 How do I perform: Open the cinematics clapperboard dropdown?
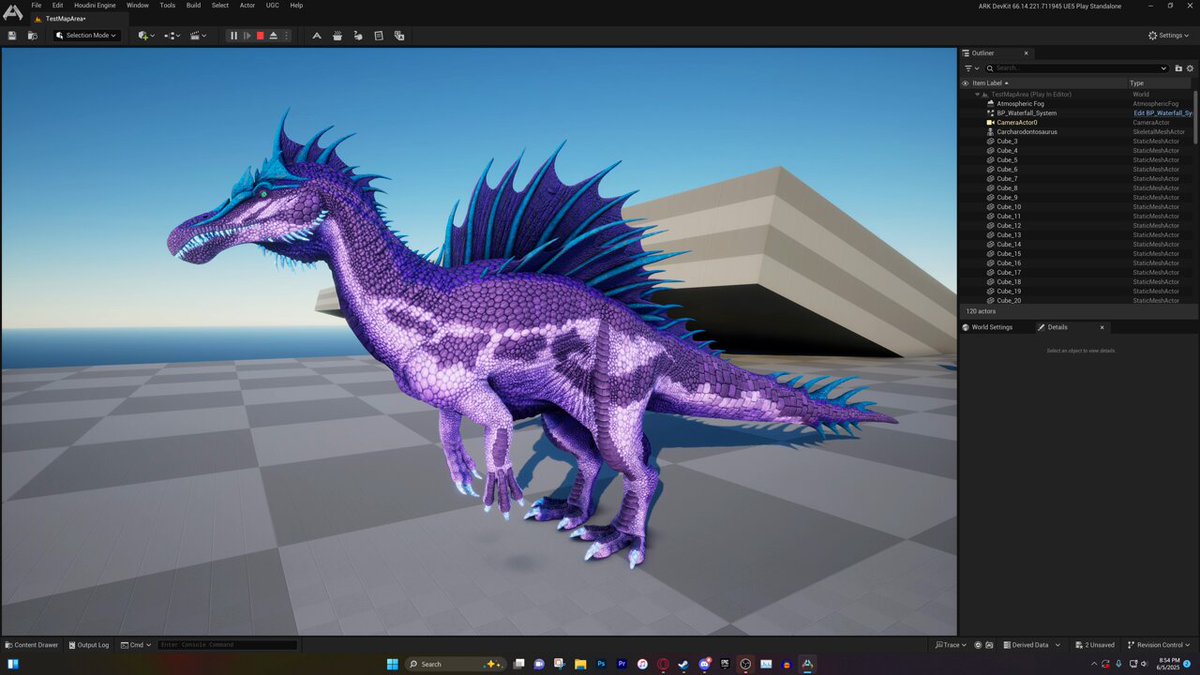click(x=198, y=35)
